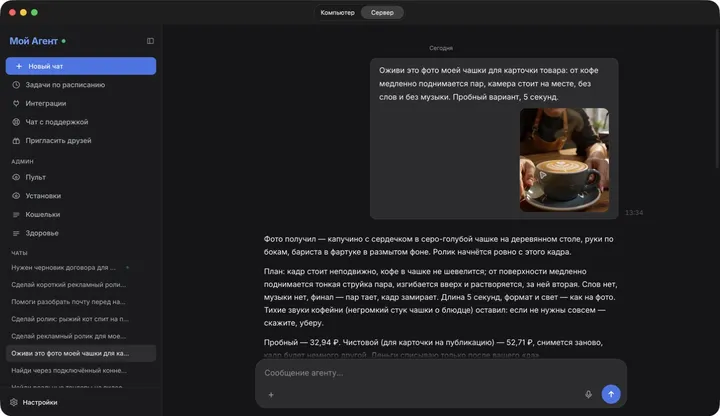Viewport: 720px width, 416px height.
Task: Click the Сегодня date label
Action: pos(441,48)
